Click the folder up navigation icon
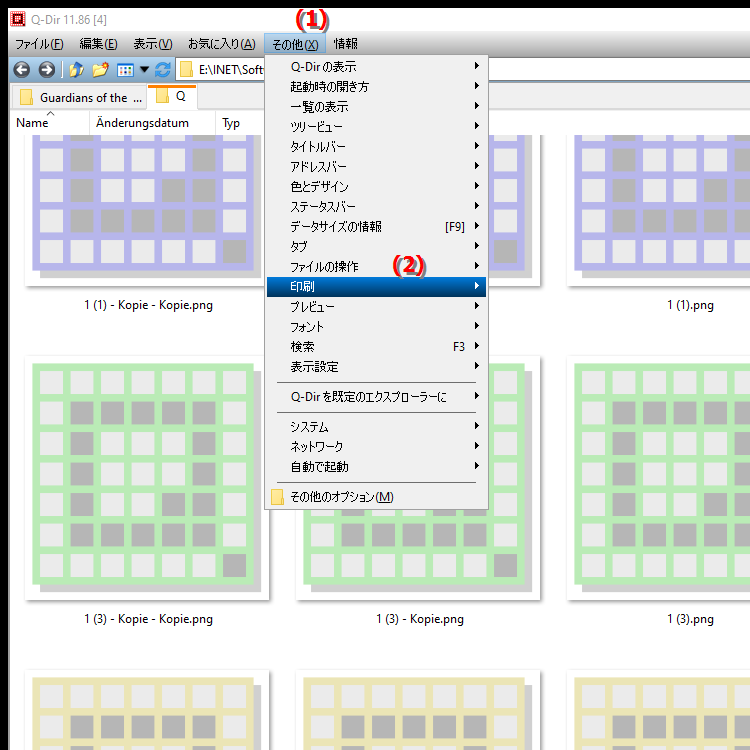The image size is (750, 750). pyautogui.click(x=77, y=70)
